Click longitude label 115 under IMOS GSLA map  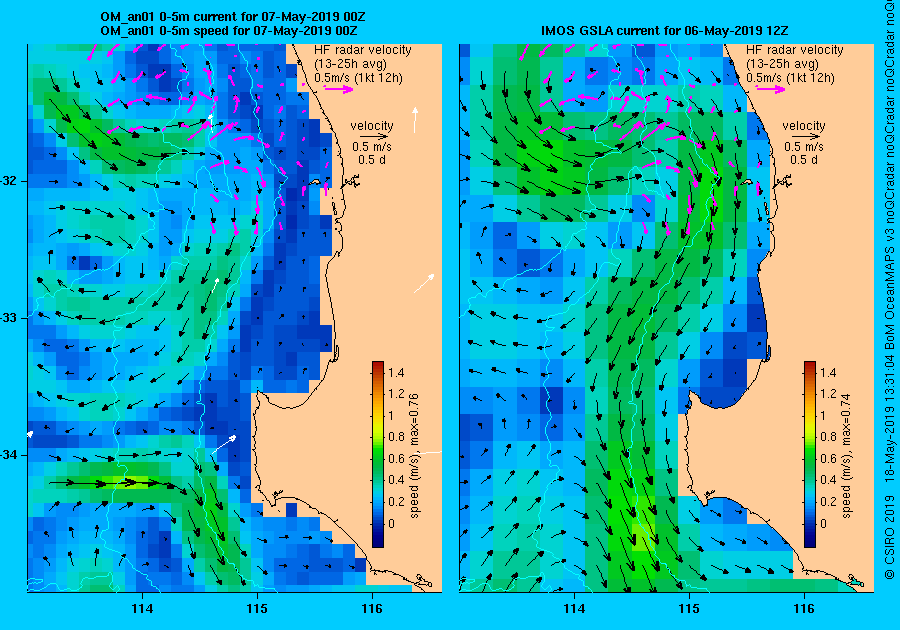click(x=689, y=609)
